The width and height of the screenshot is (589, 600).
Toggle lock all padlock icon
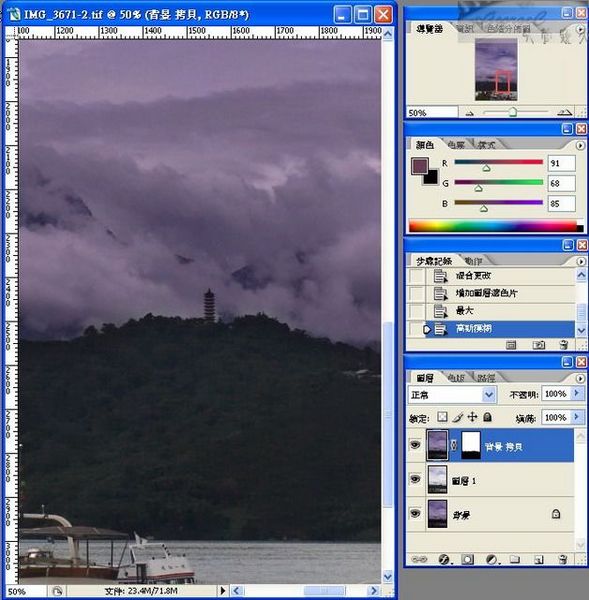click(x=487, y=417)
